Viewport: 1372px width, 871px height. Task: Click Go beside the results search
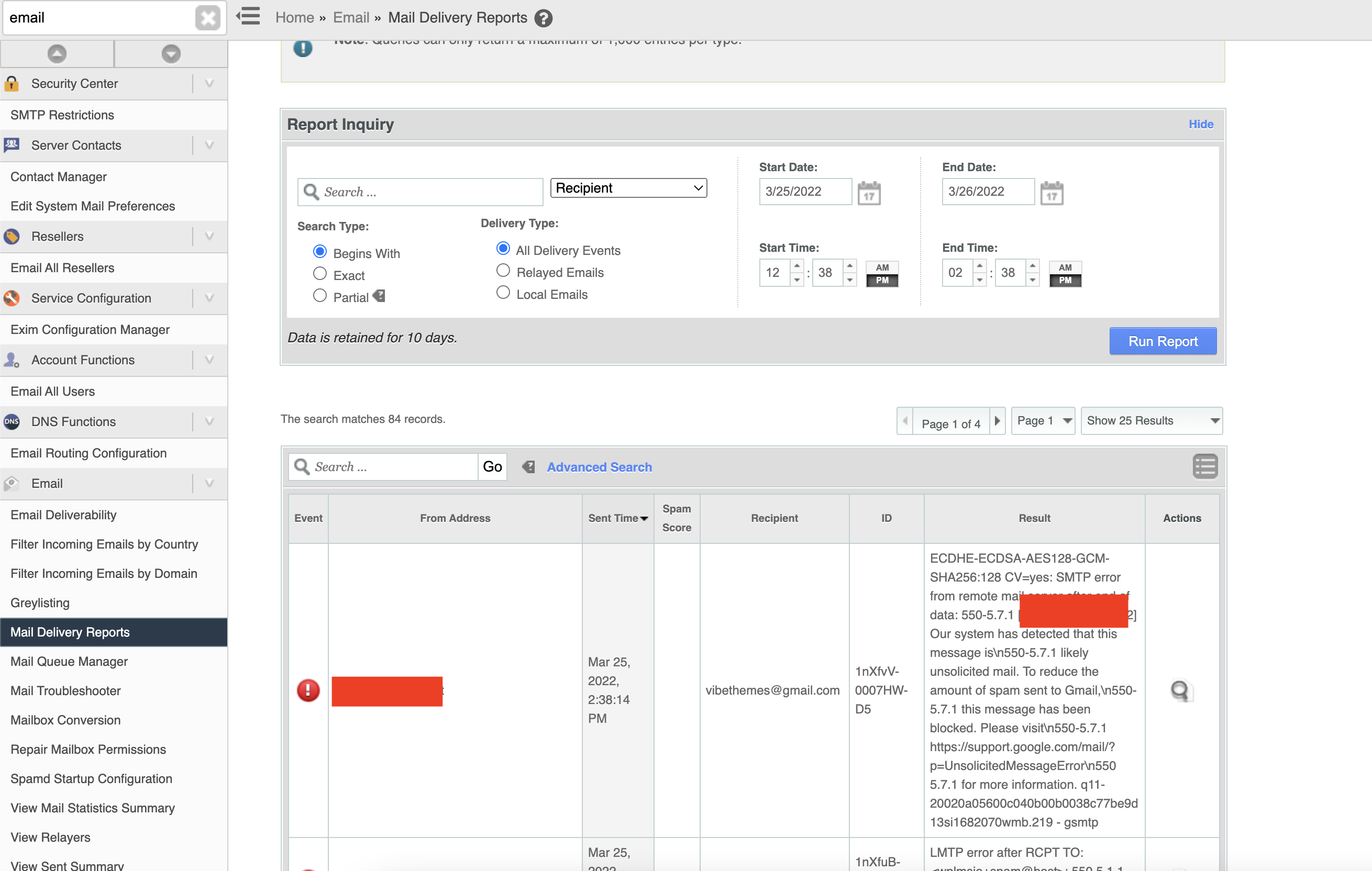point(492,467)
